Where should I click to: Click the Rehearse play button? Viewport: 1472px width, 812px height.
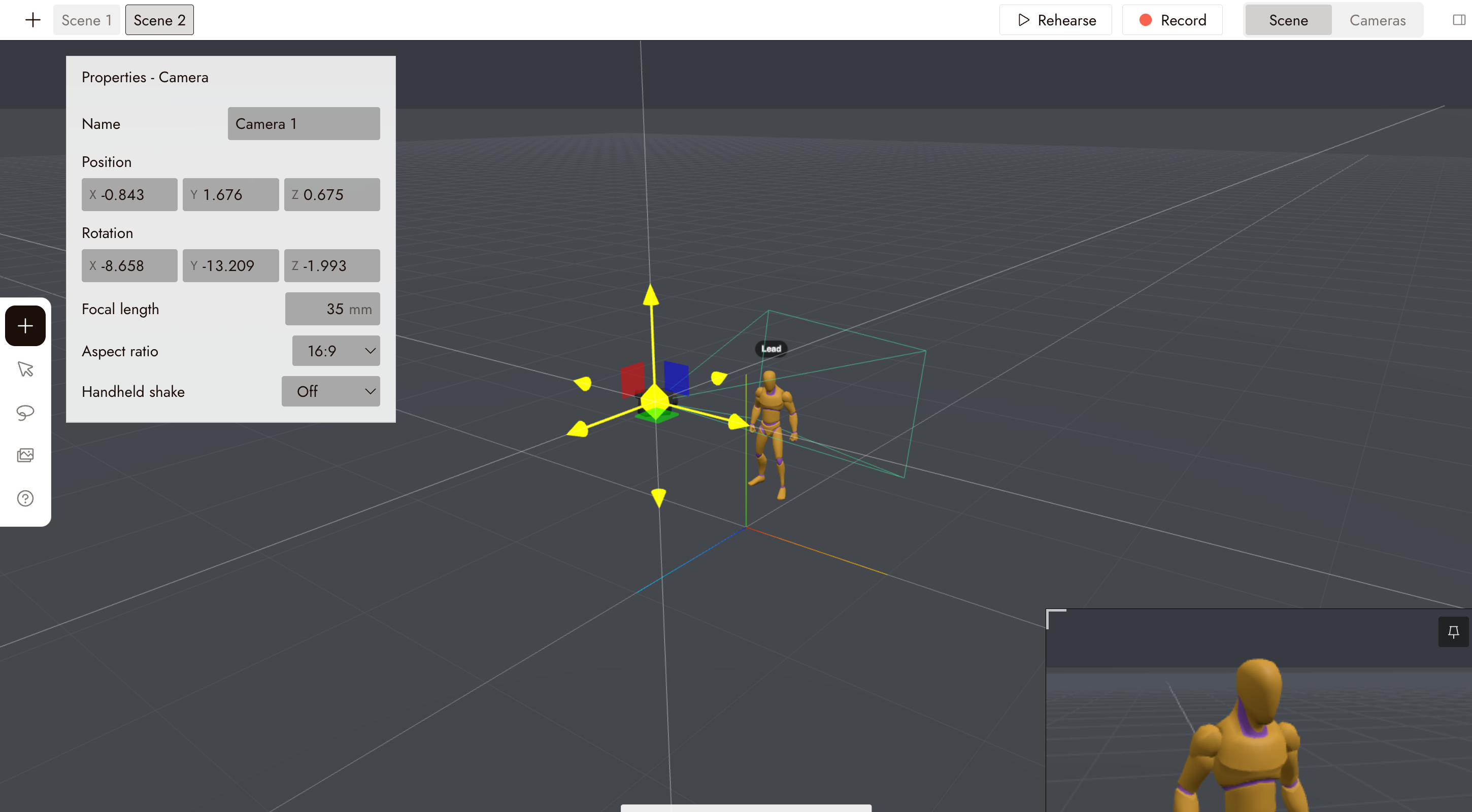[x=1055, y=20]
